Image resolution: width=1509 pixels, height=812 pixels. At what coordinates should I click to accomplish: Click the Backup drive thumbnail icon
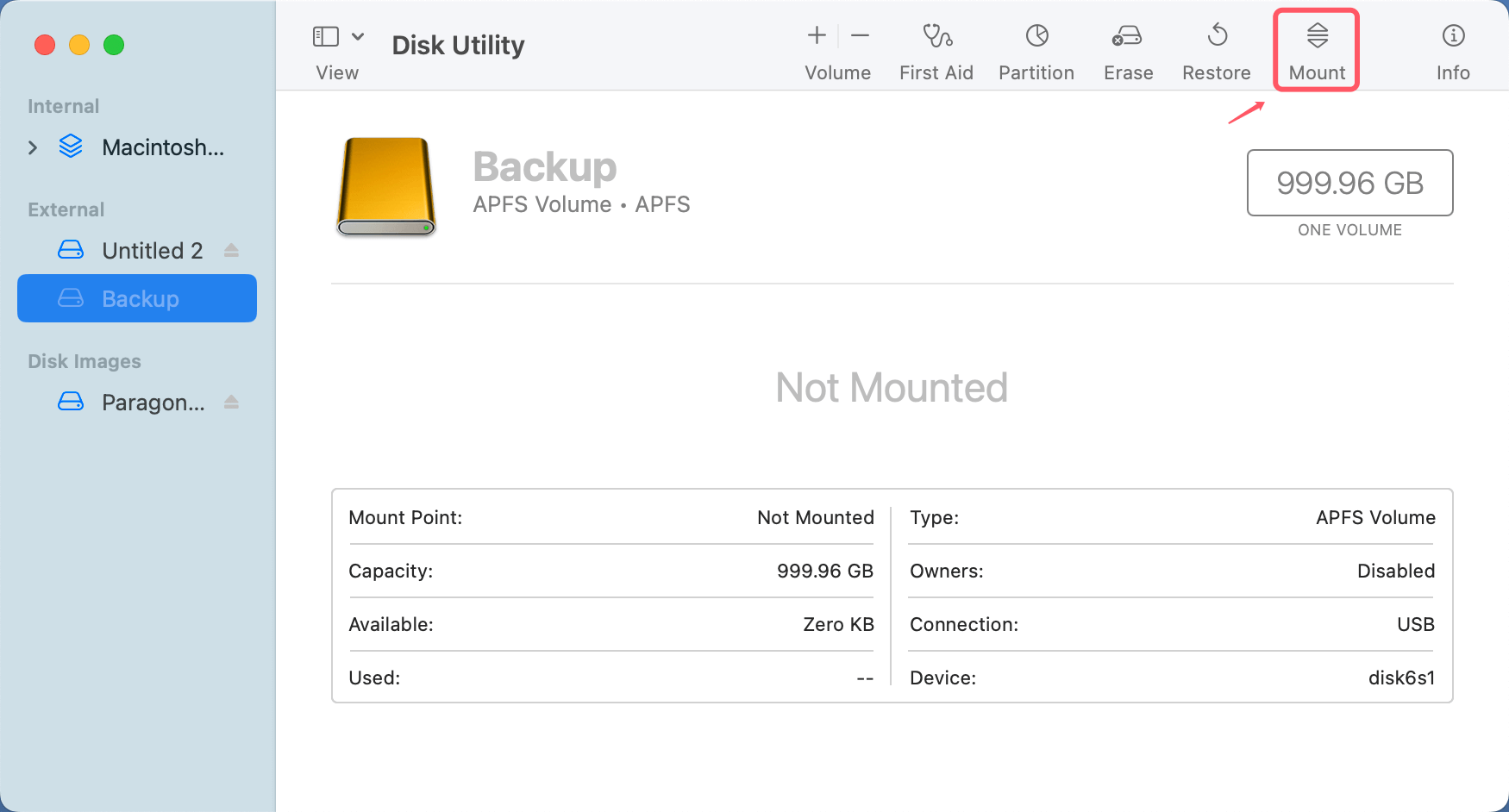coord(385,187)
